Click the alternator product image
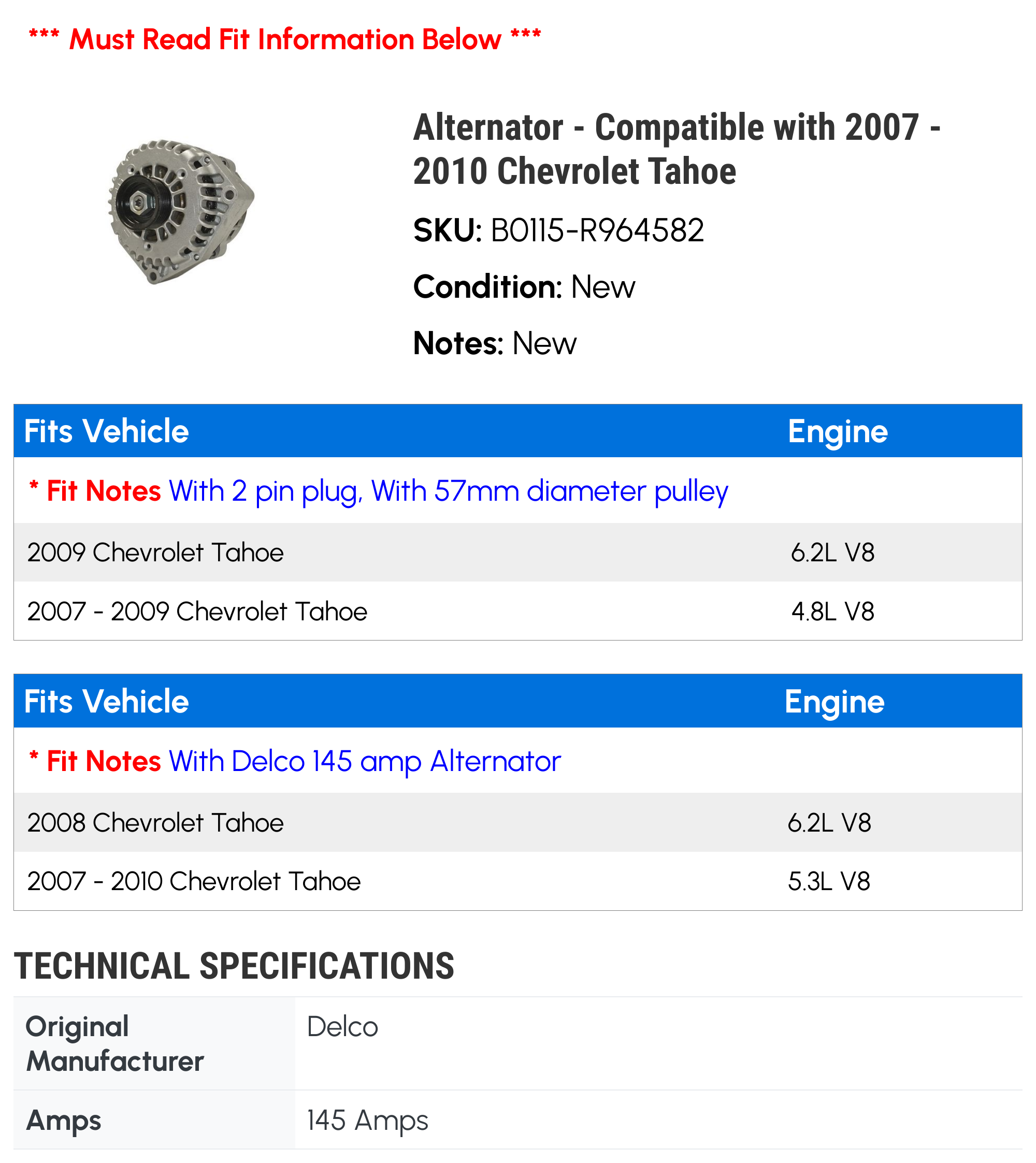This screenshot has width=1036, height=1163. [x=181, y=212]
